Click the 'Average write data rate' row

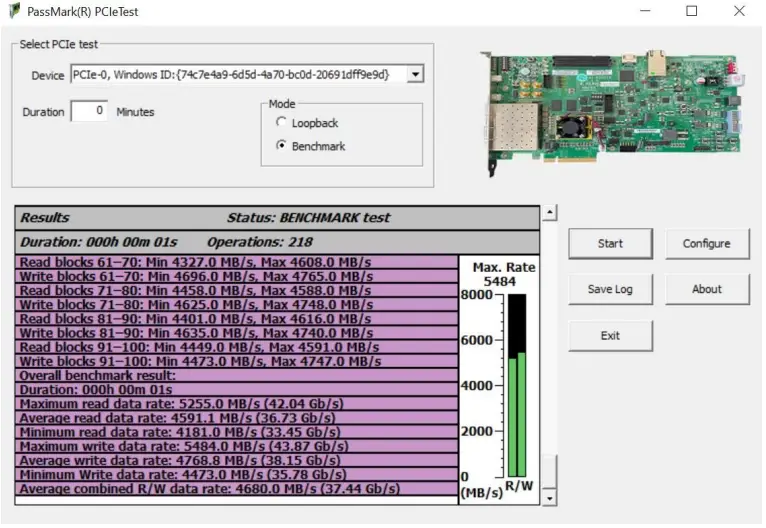click(x=236, y=461)
